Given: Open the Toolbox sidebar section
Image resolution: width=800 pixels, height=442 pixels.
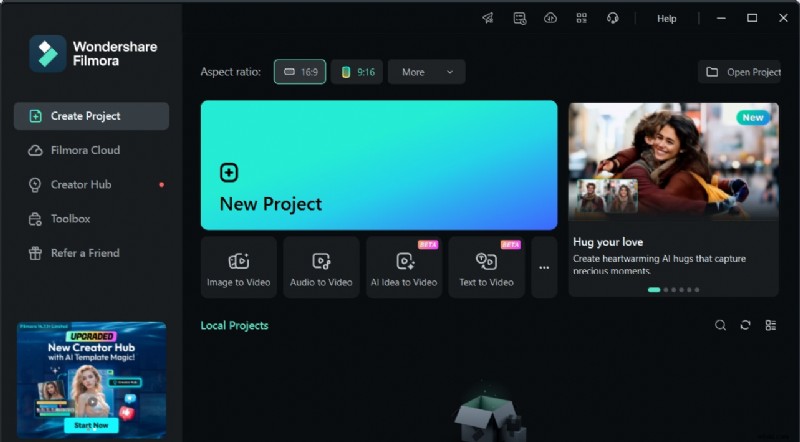Looking at the screenshot, I should click(x=70, y=218).
